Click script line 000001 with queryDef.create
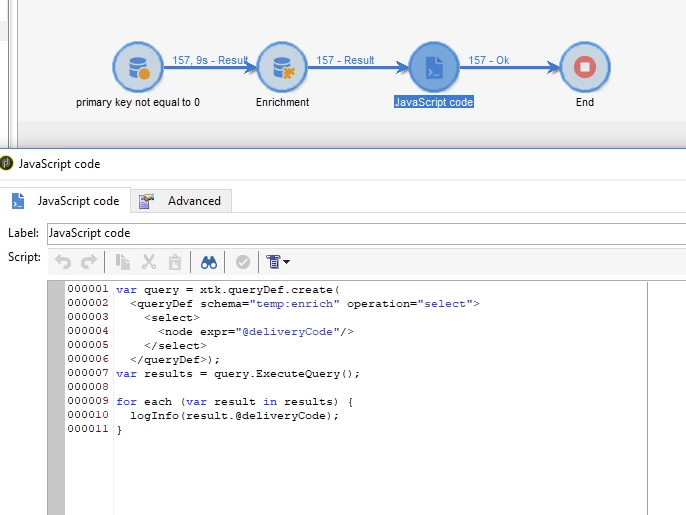 pos(228,290)
